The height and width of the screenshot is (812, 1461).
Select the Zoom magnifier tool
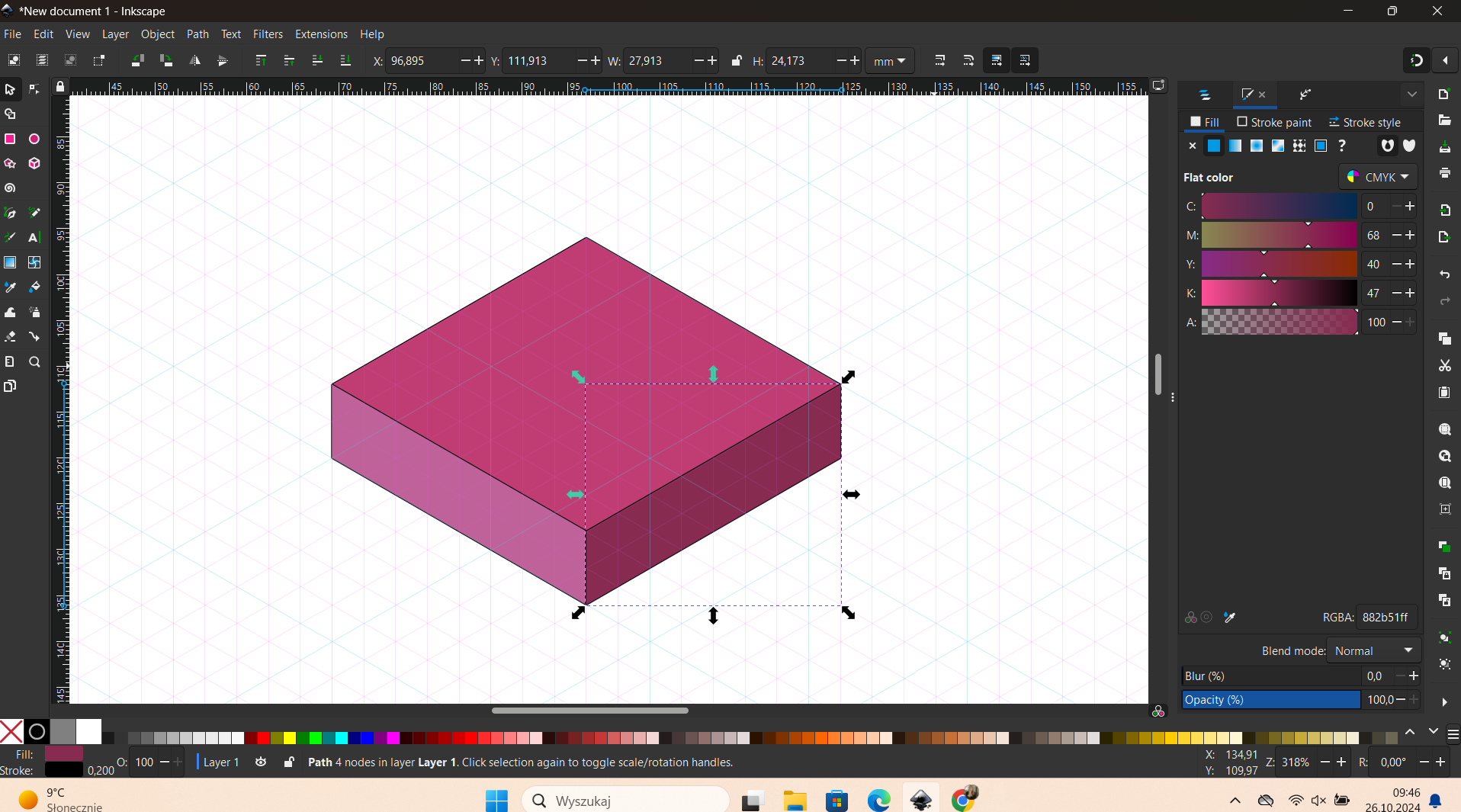click(x=34, y=362)
